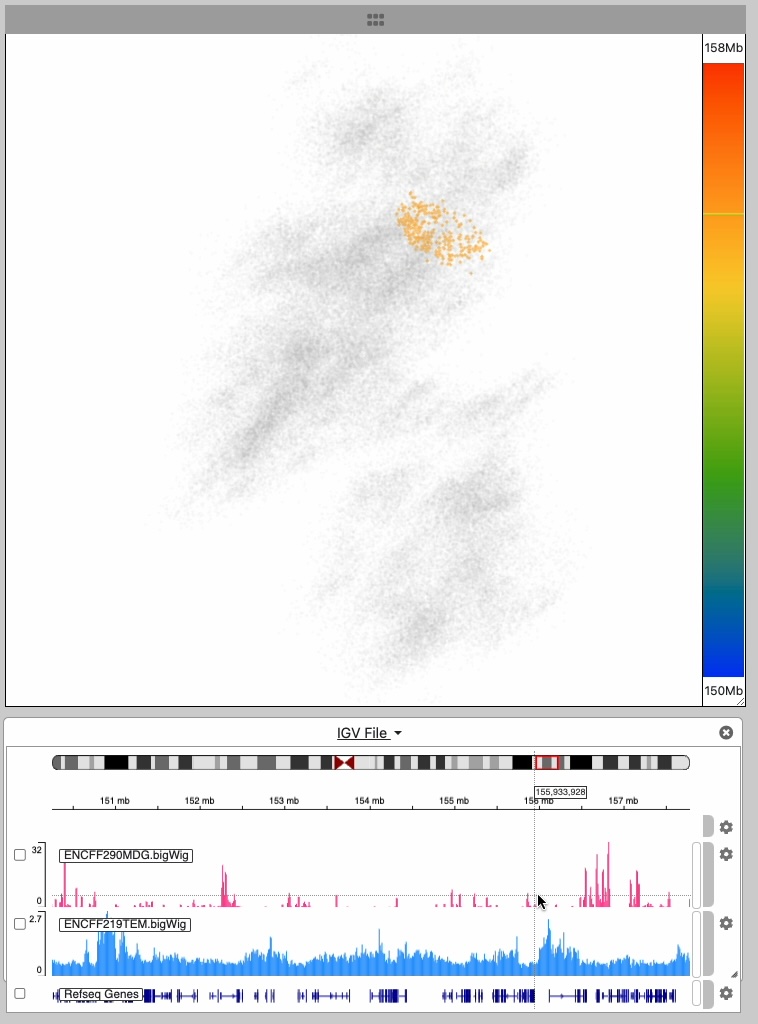Open the IGV File dropdown menu

369,733
